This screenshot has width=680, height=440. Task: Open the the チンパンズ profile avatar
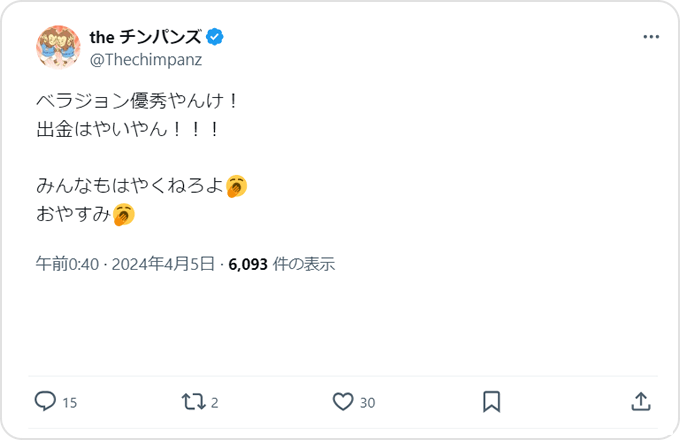59,47
